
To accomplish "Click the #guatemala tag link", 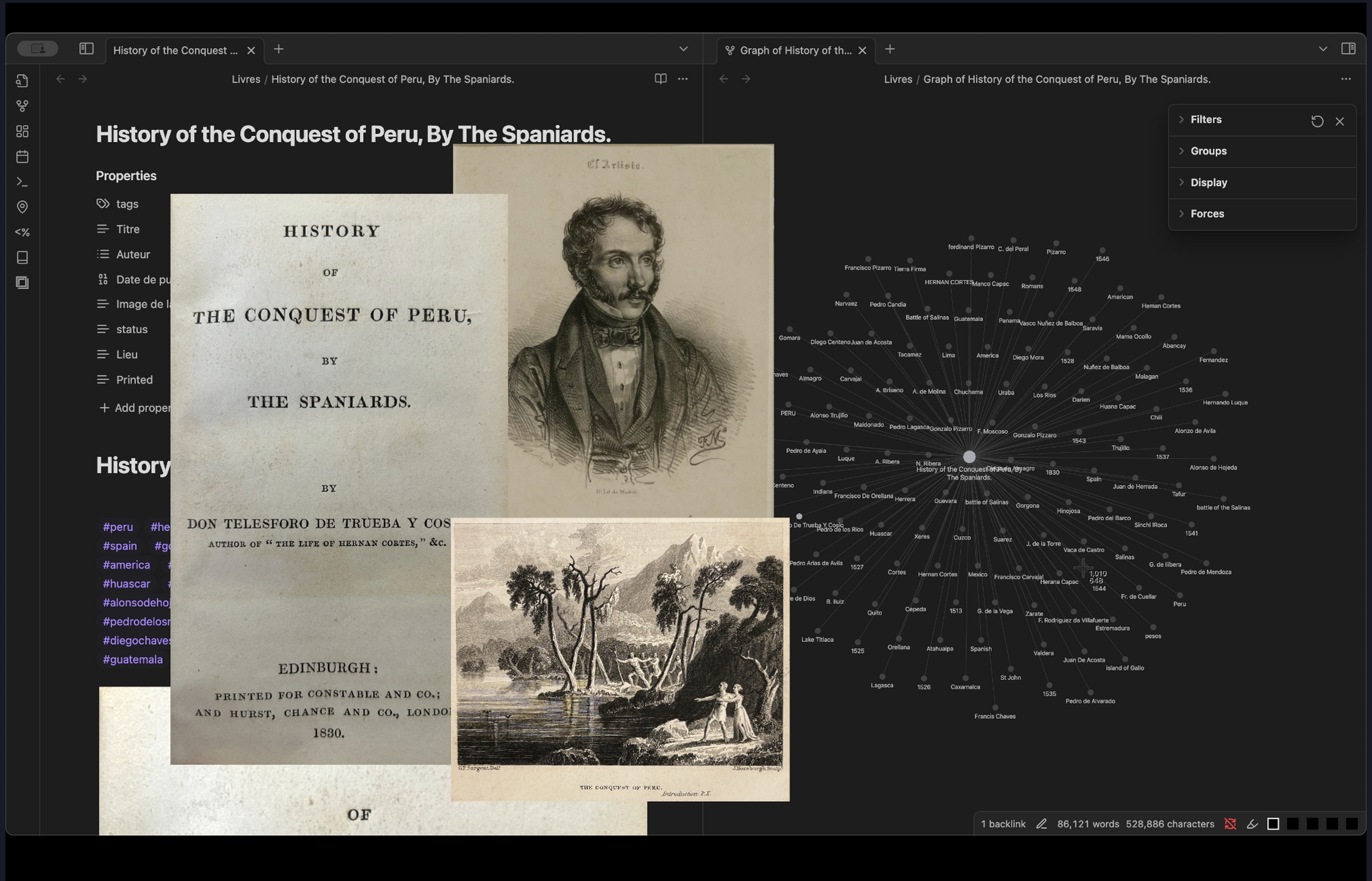I will (133, 660).
